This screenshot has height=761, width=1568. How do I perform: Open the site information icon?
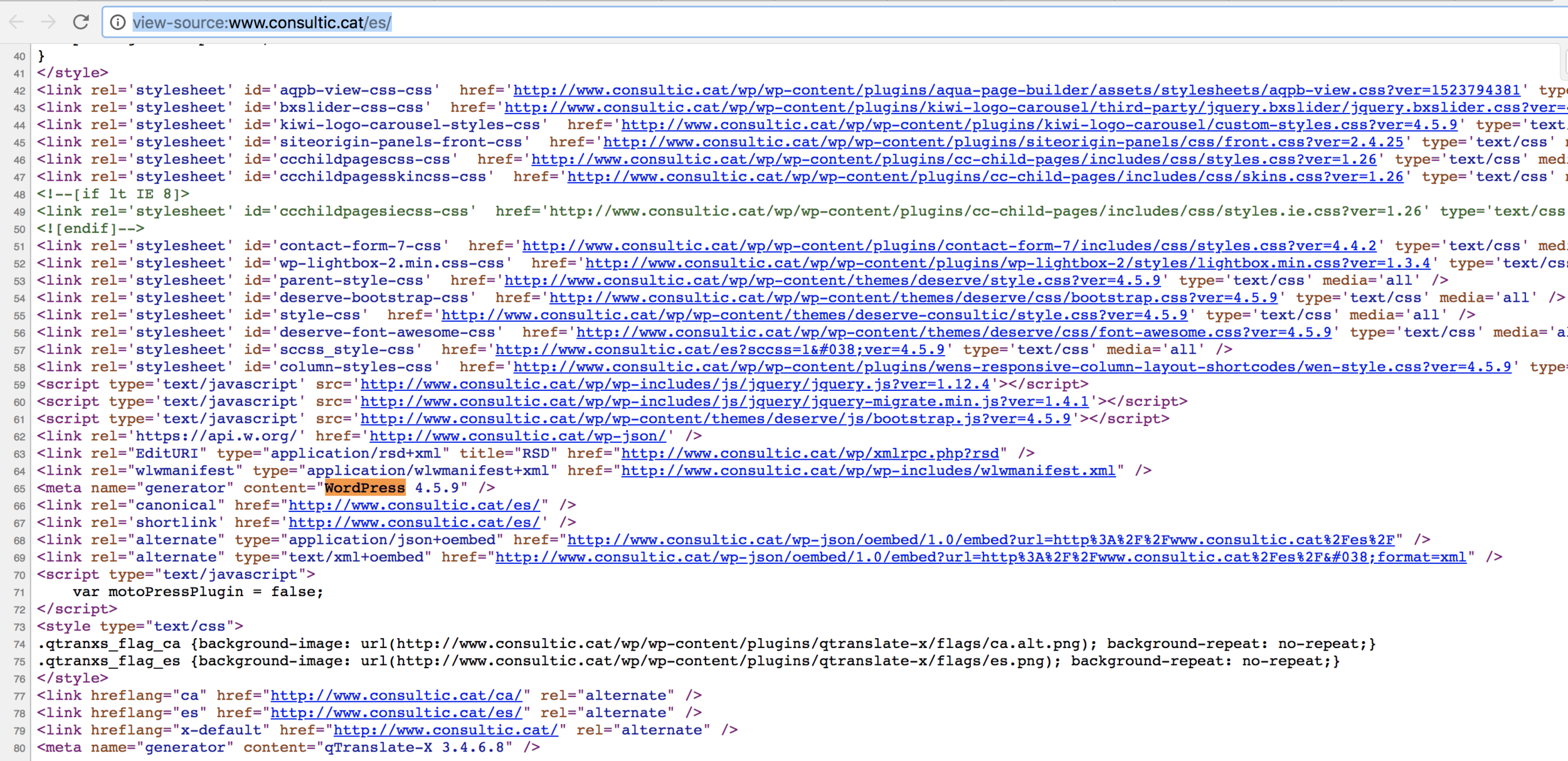pyautogui.click(x=117, y=23)
